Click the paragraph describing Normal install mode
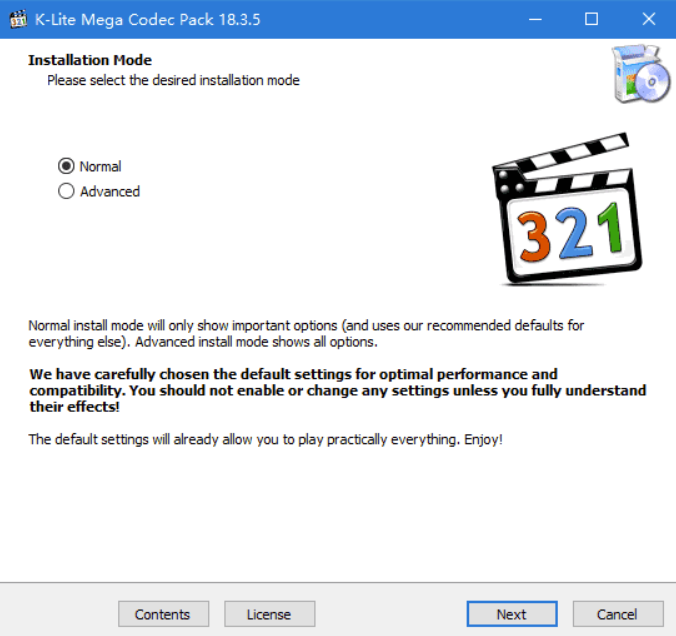 pyautogui.click(x=306, y=333)
